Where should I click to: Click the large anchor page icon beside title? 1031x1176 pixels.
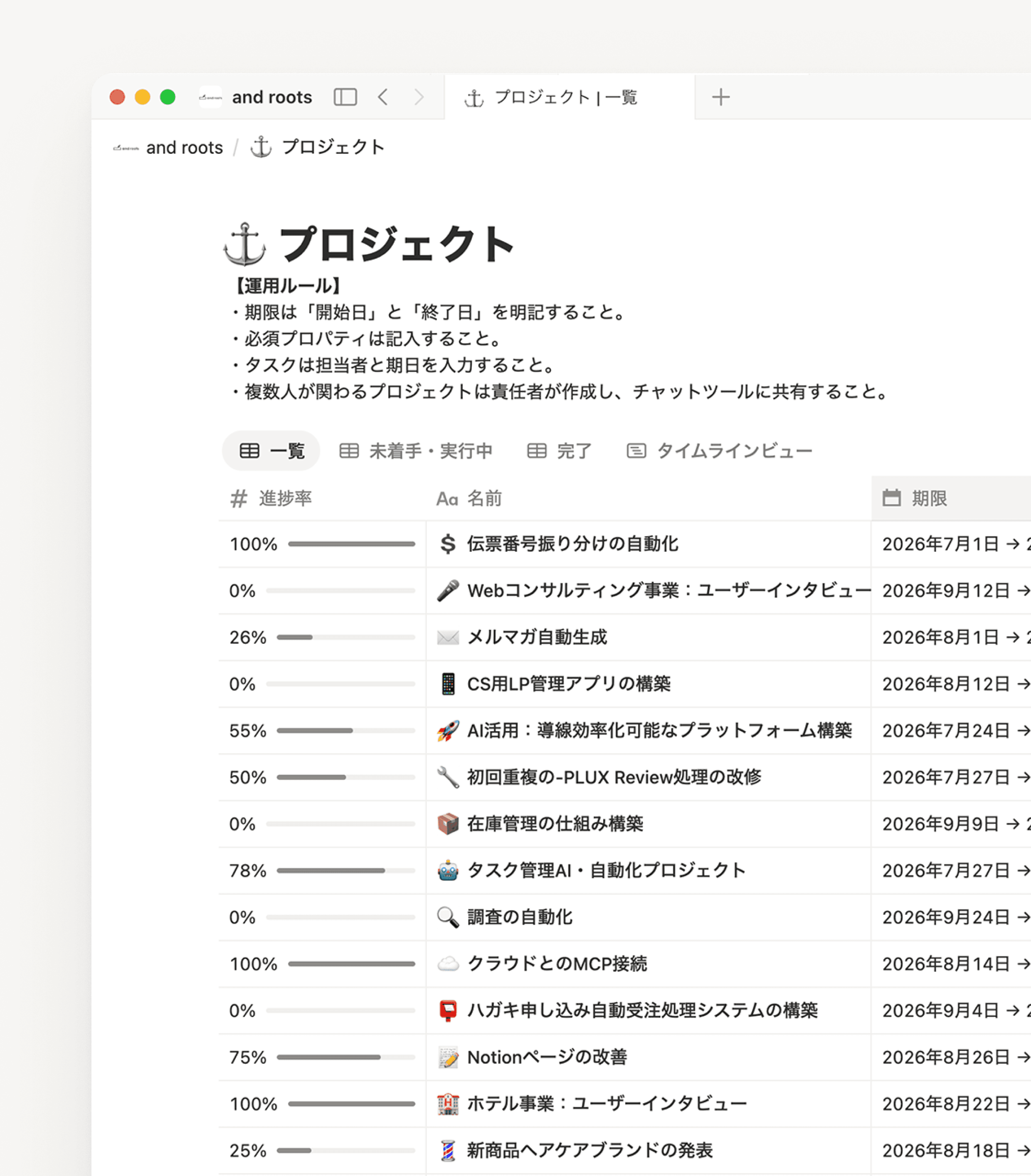pos(245,245)
